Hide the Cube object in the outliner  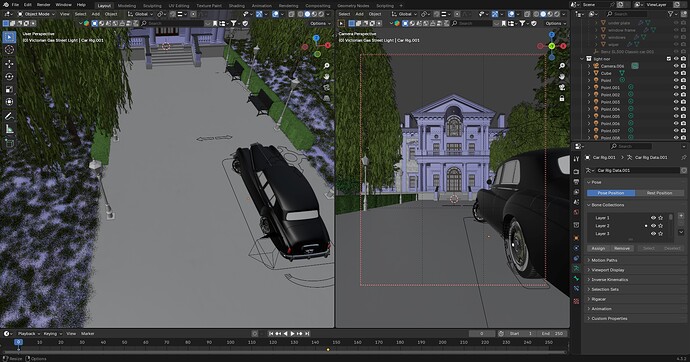(x=676, y=73)
